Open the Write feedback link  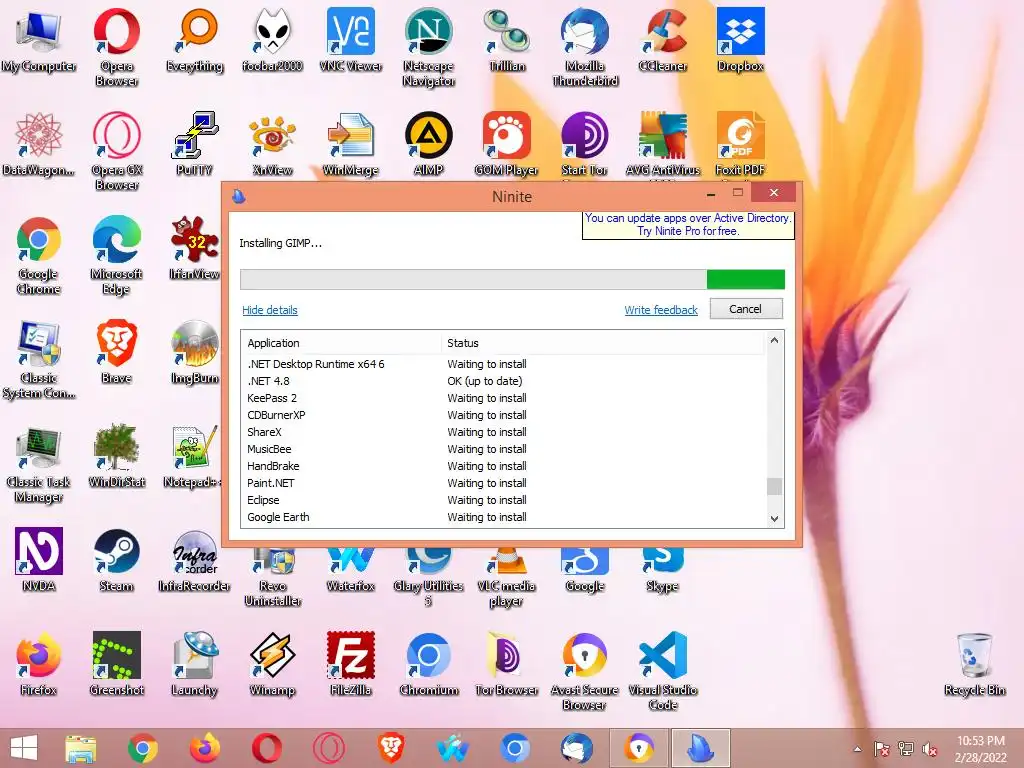(x=661, y=310)
